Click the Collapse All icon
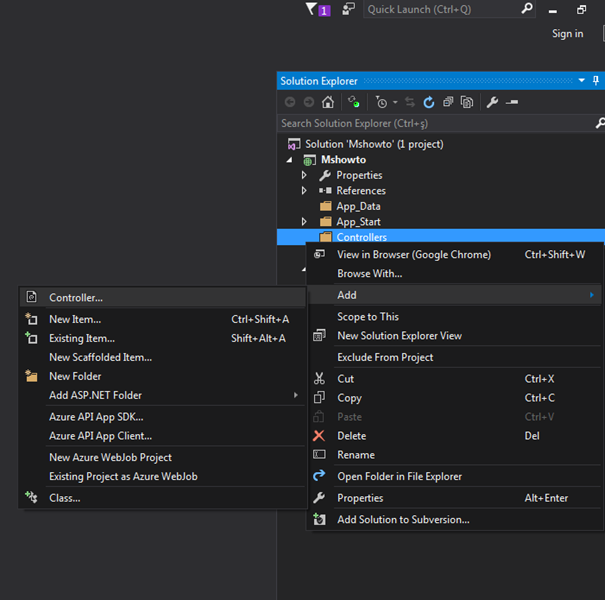Screen dimensions: 605x600 [448, 102]
